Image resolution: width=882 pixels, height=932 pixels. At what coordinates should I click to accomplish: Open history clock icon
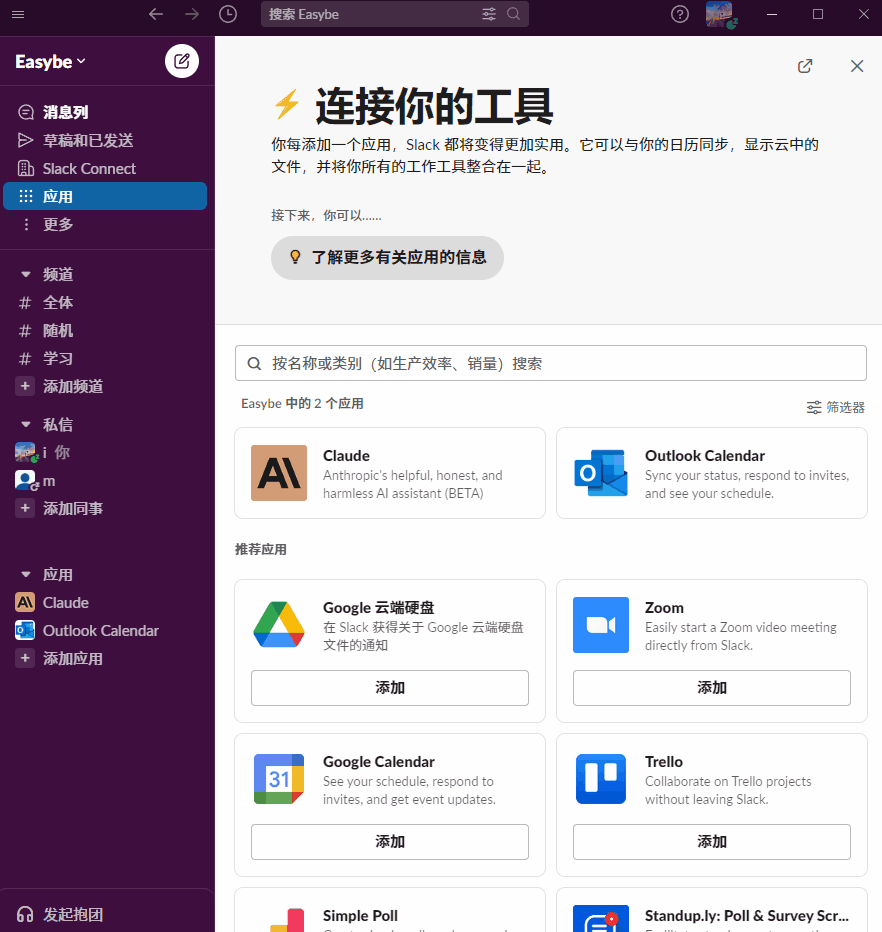(x=228, y=14)
